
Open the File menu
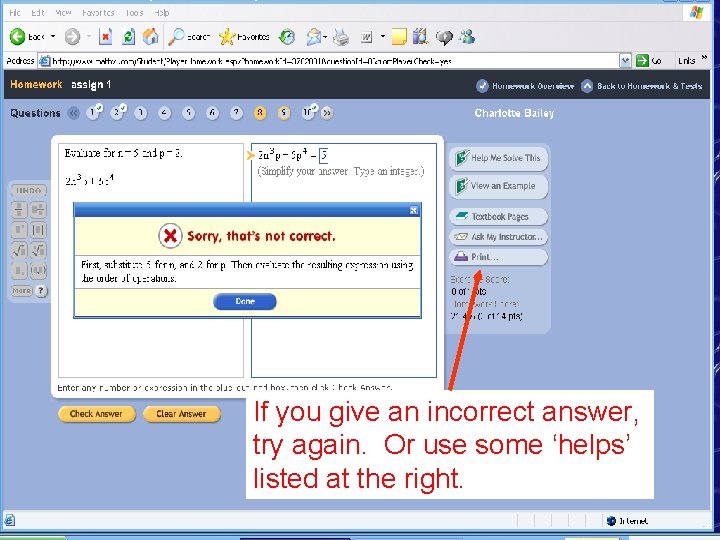tap(15, 13)
